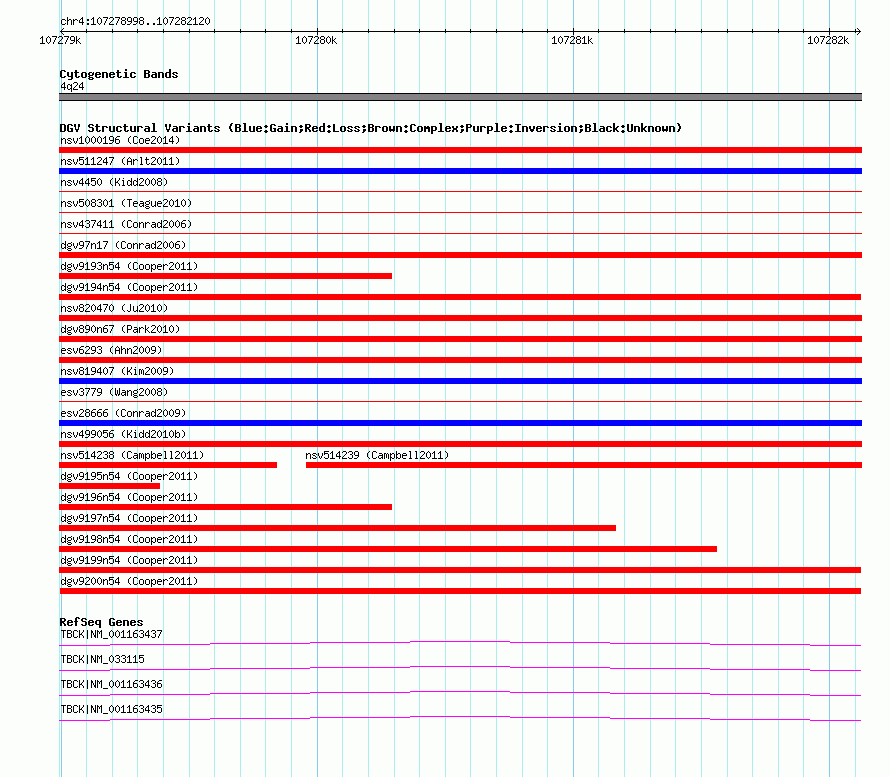
Task: Click the nsv514239 (Campbell2011) red bar
Action: click(x=584, y=465)
